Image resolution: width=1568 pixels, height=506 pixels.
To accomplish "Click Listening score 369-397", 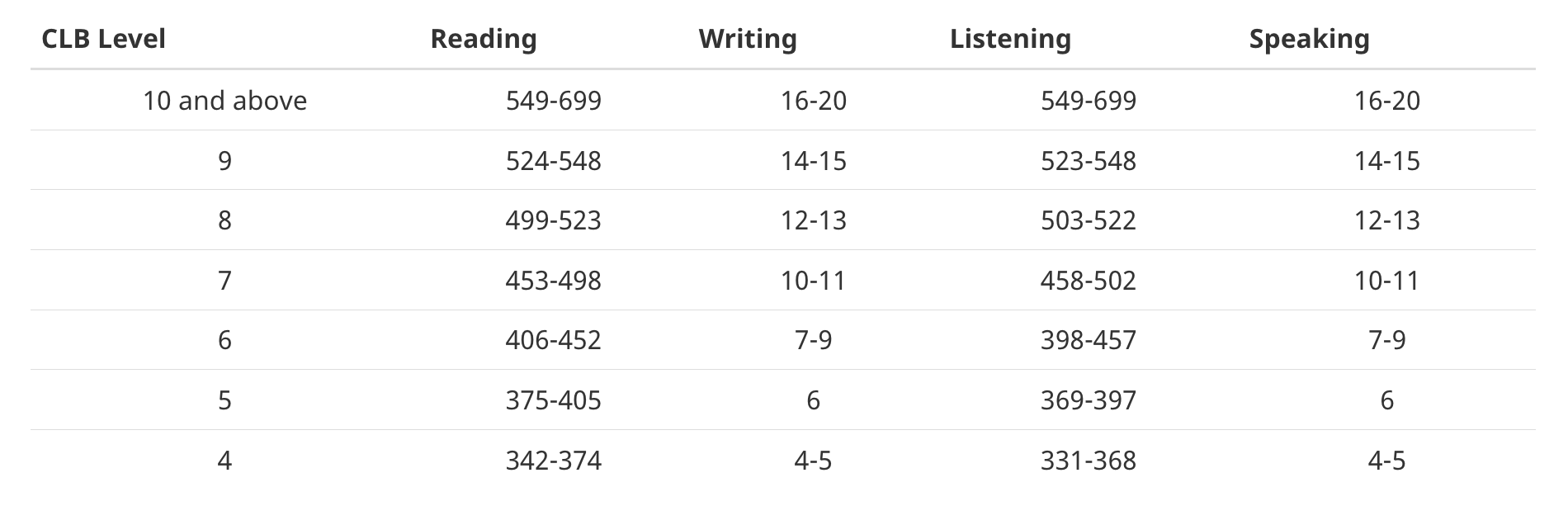I will point(1089,400).
